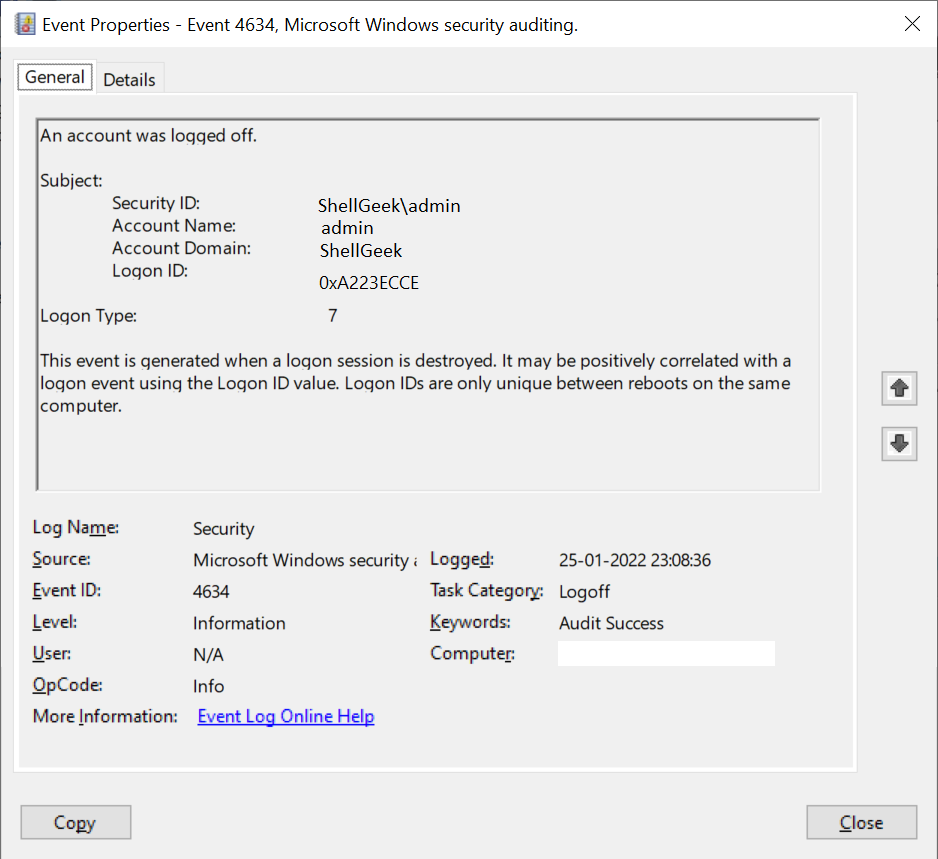Dismiss dialog with the Close button
The height and width of the screenshot is (859, 938).
click(861, 822)
